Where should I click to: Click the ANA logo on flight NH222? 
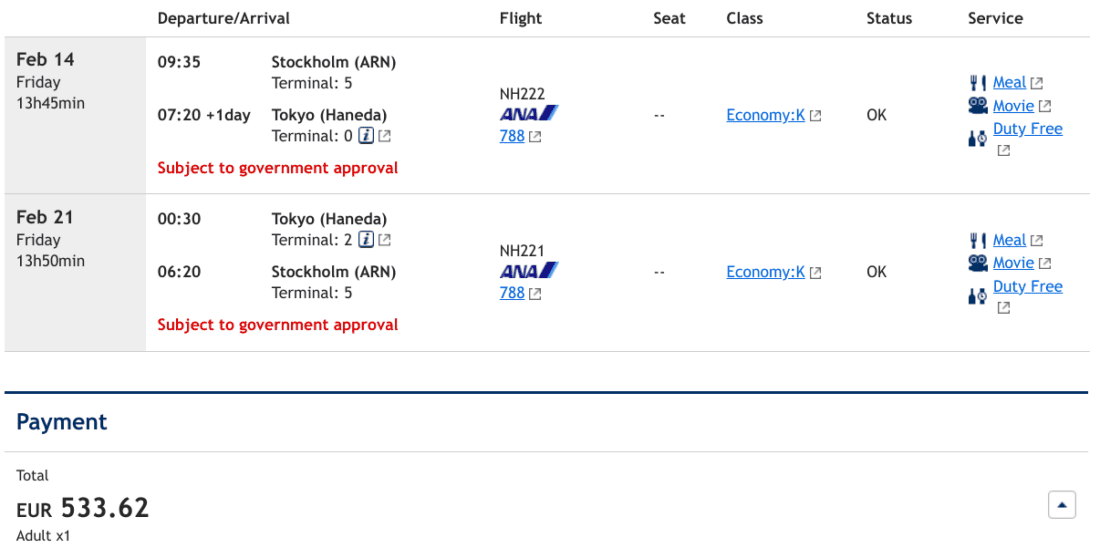(528, 114)
